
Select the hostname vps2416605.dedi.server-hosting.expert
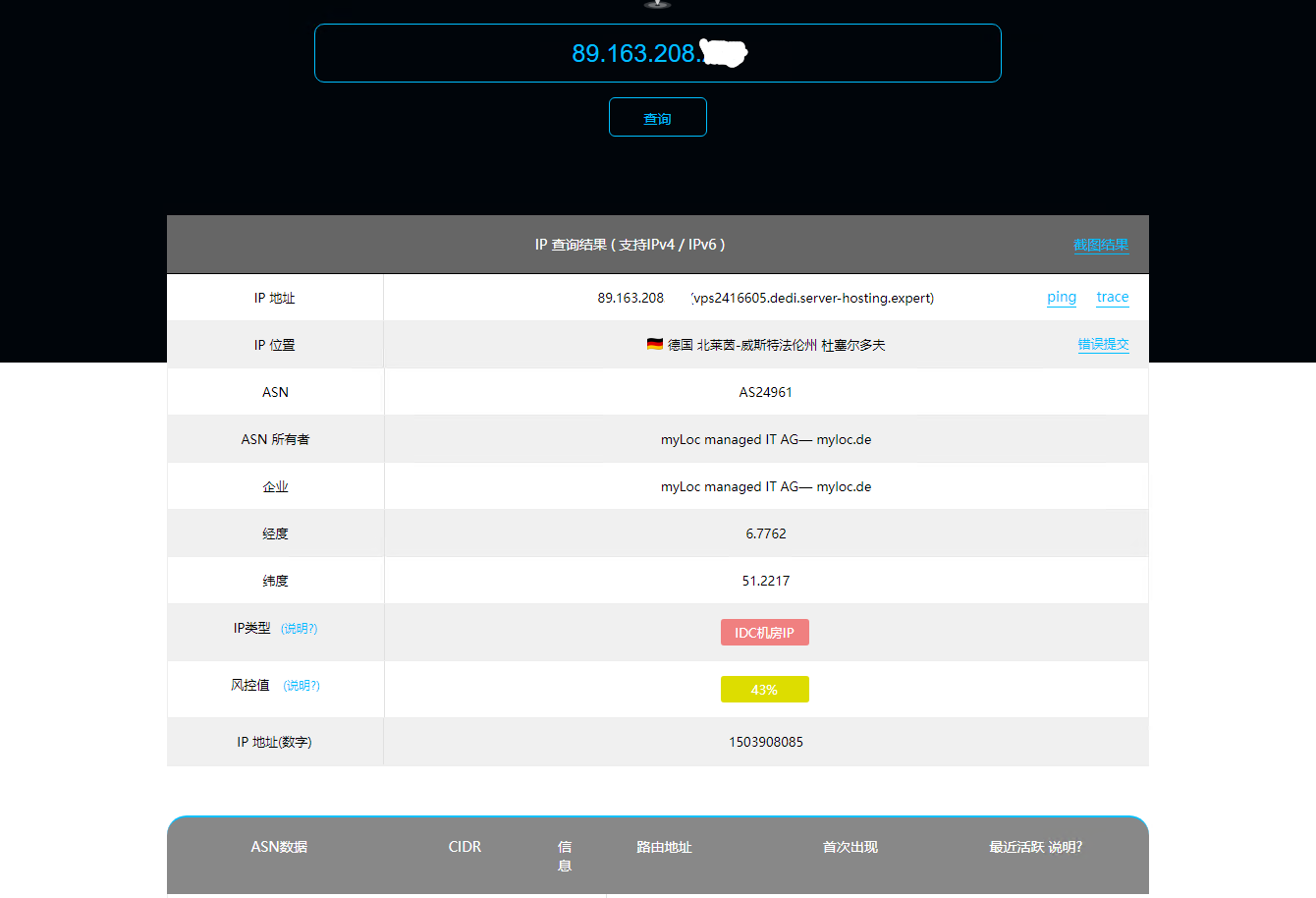coord(813,298)
